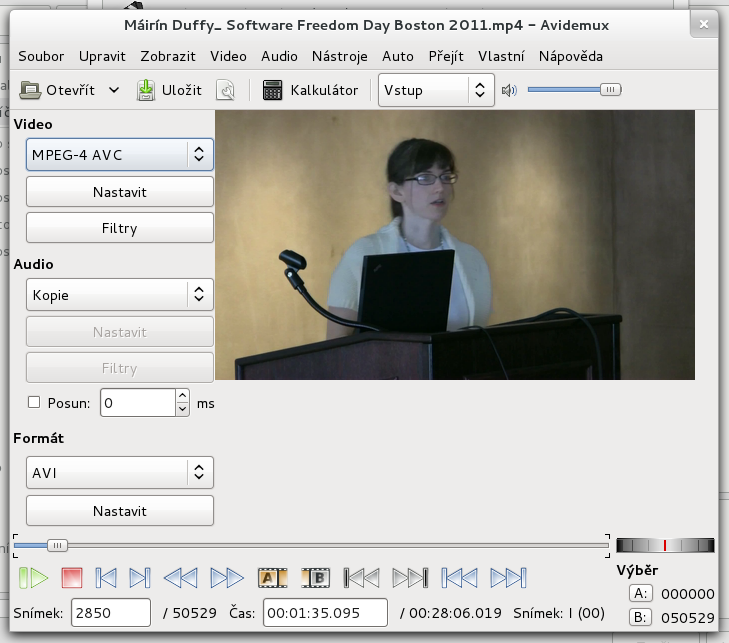Set selection marker A
This screenshot has height=643, width=729.
(272, 578)
